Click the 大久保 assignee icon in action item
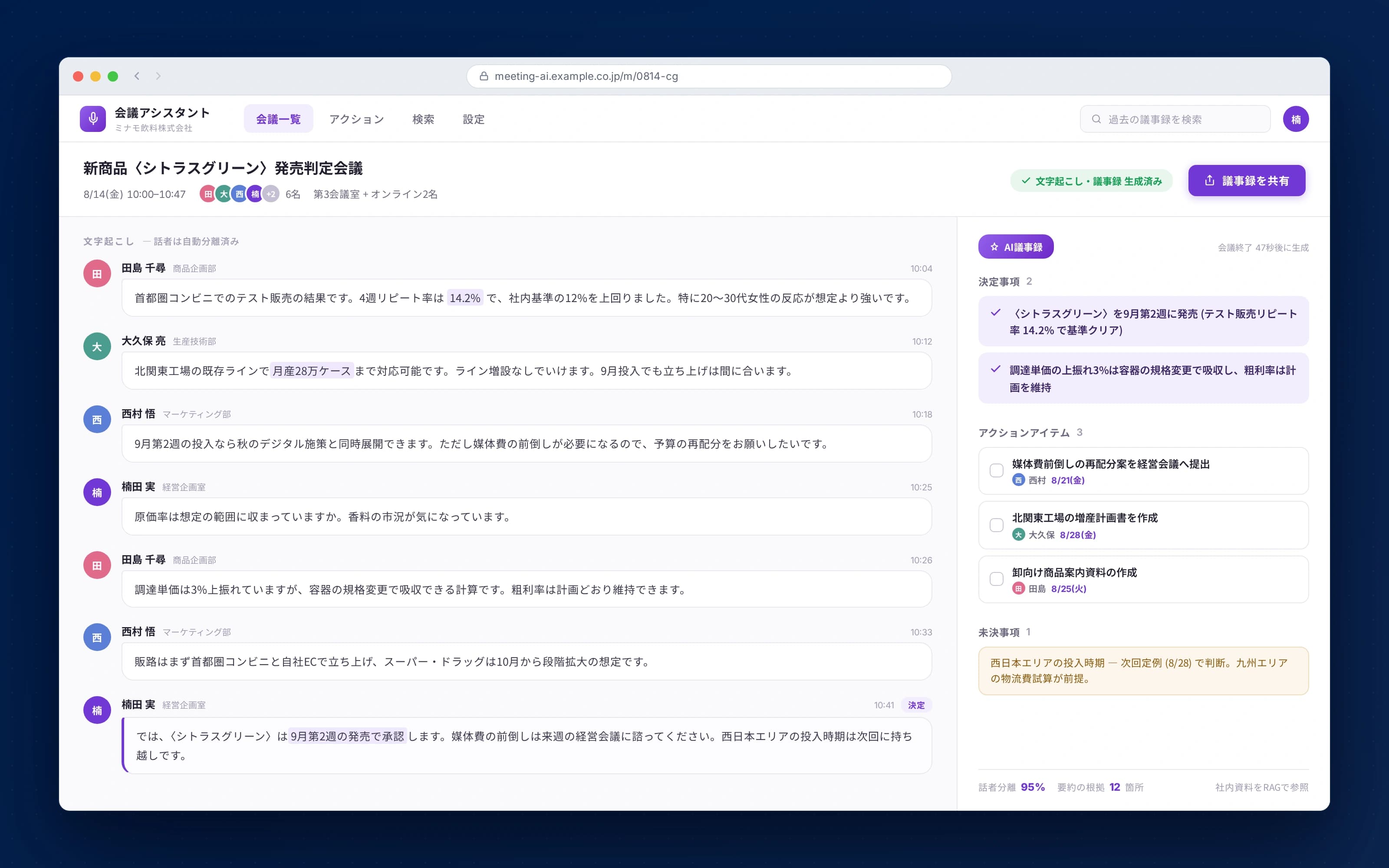This screenshot has height=868, width=1389. click(1018, 534)
